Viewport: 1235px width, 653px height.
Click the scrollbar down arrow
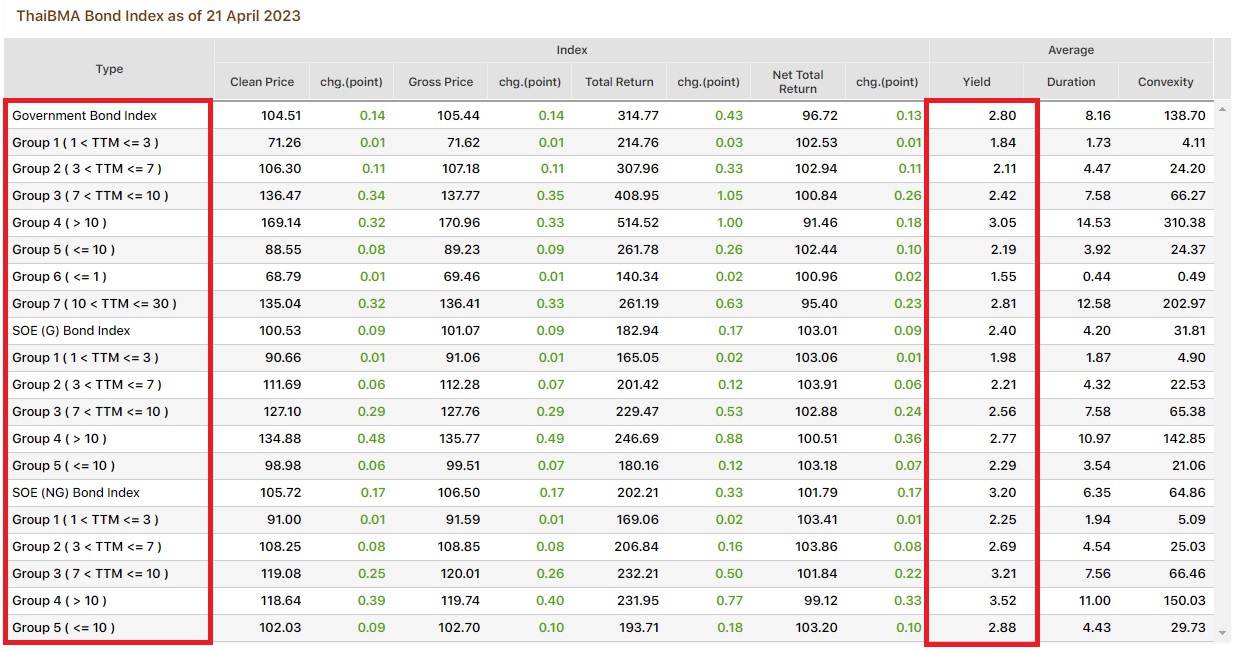pos(1223,632)
